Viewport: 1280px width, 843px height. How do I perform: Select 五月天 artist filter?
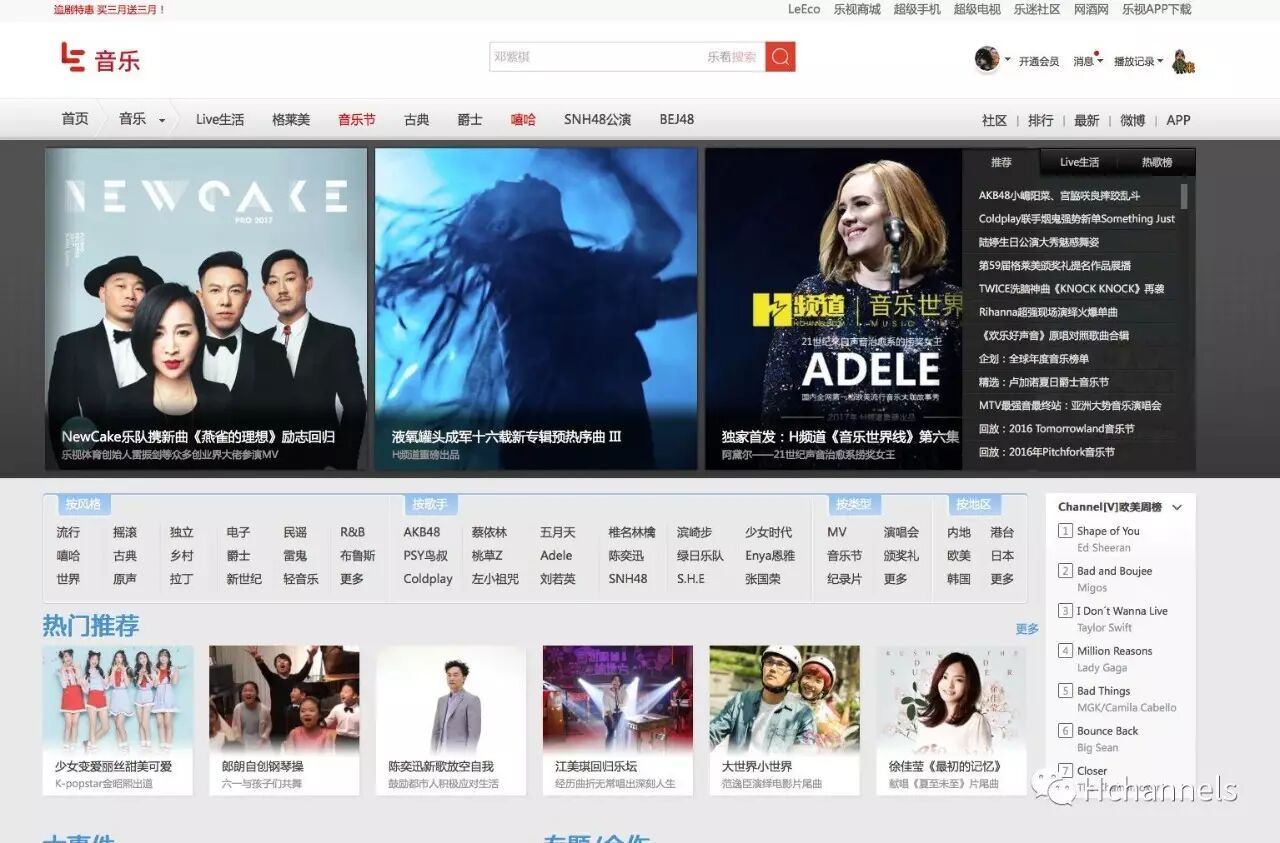[558, 533]
